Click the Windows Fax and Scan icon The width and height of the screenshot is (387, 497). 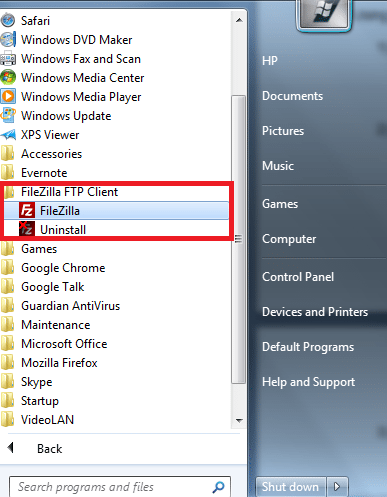click(8, 59)
